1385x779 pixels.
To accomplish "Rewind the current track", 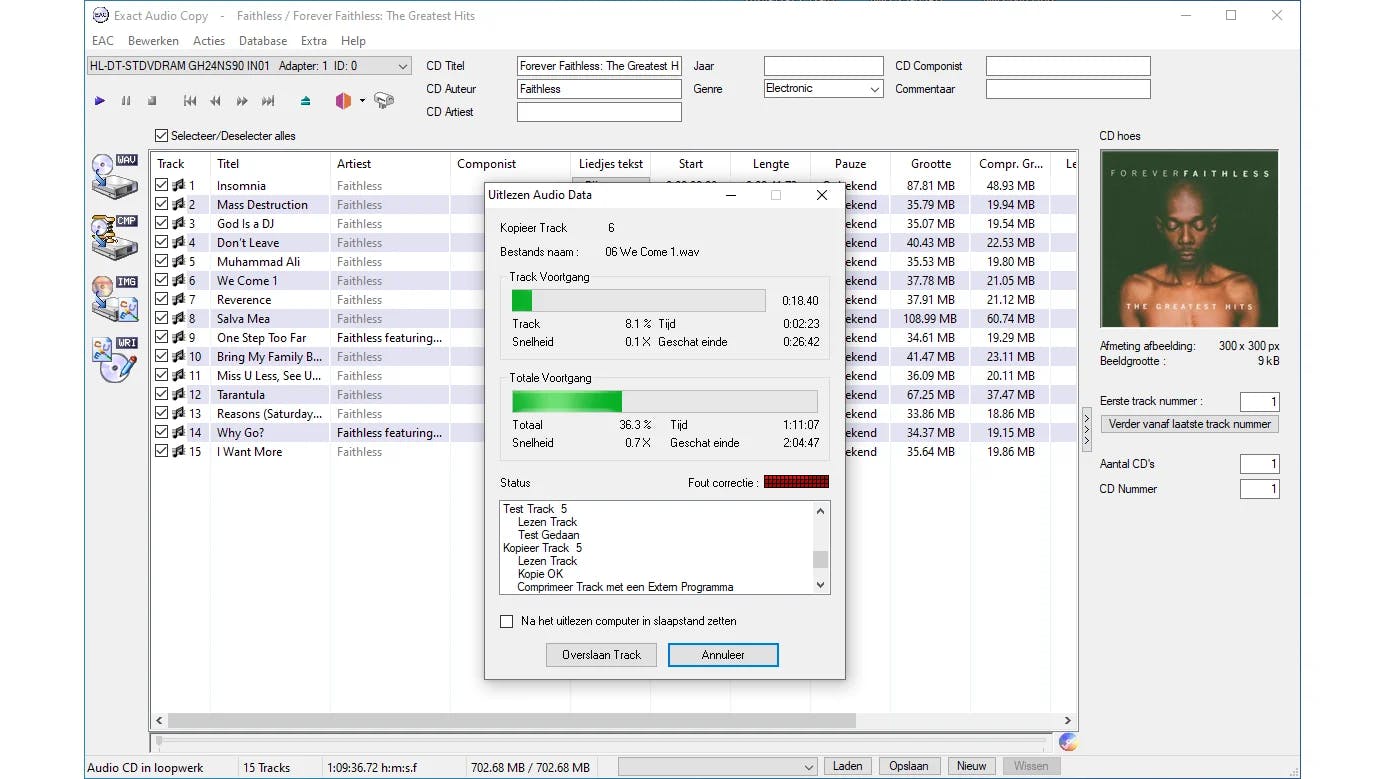I will click(215, 101).
